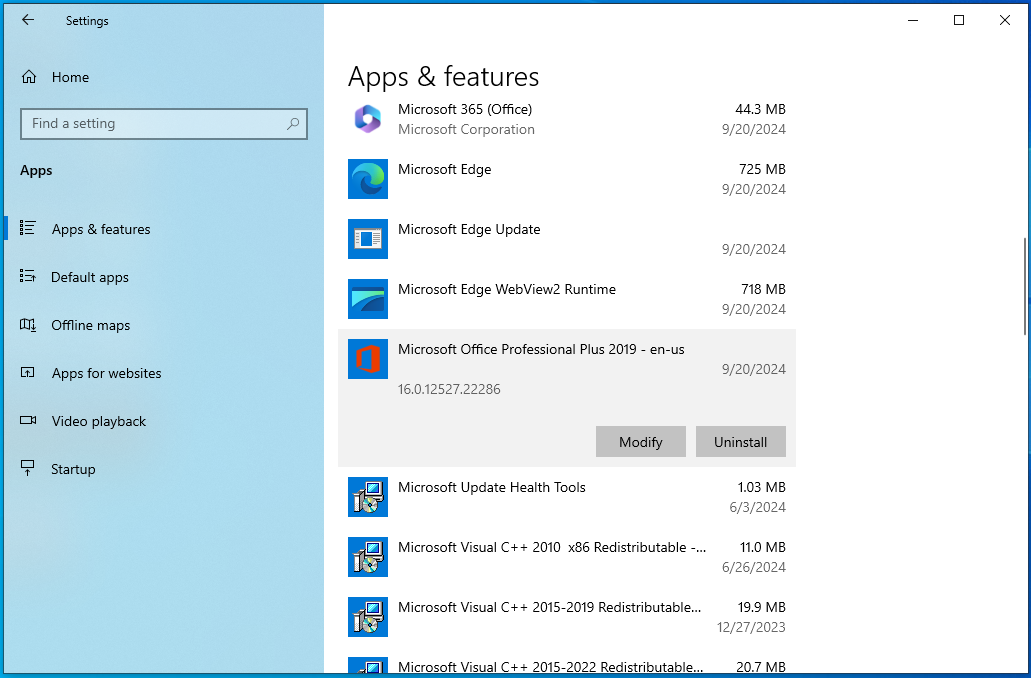Select the Microsoft Edge Update entry
The image size is (1031, 678).
point(567,239)
